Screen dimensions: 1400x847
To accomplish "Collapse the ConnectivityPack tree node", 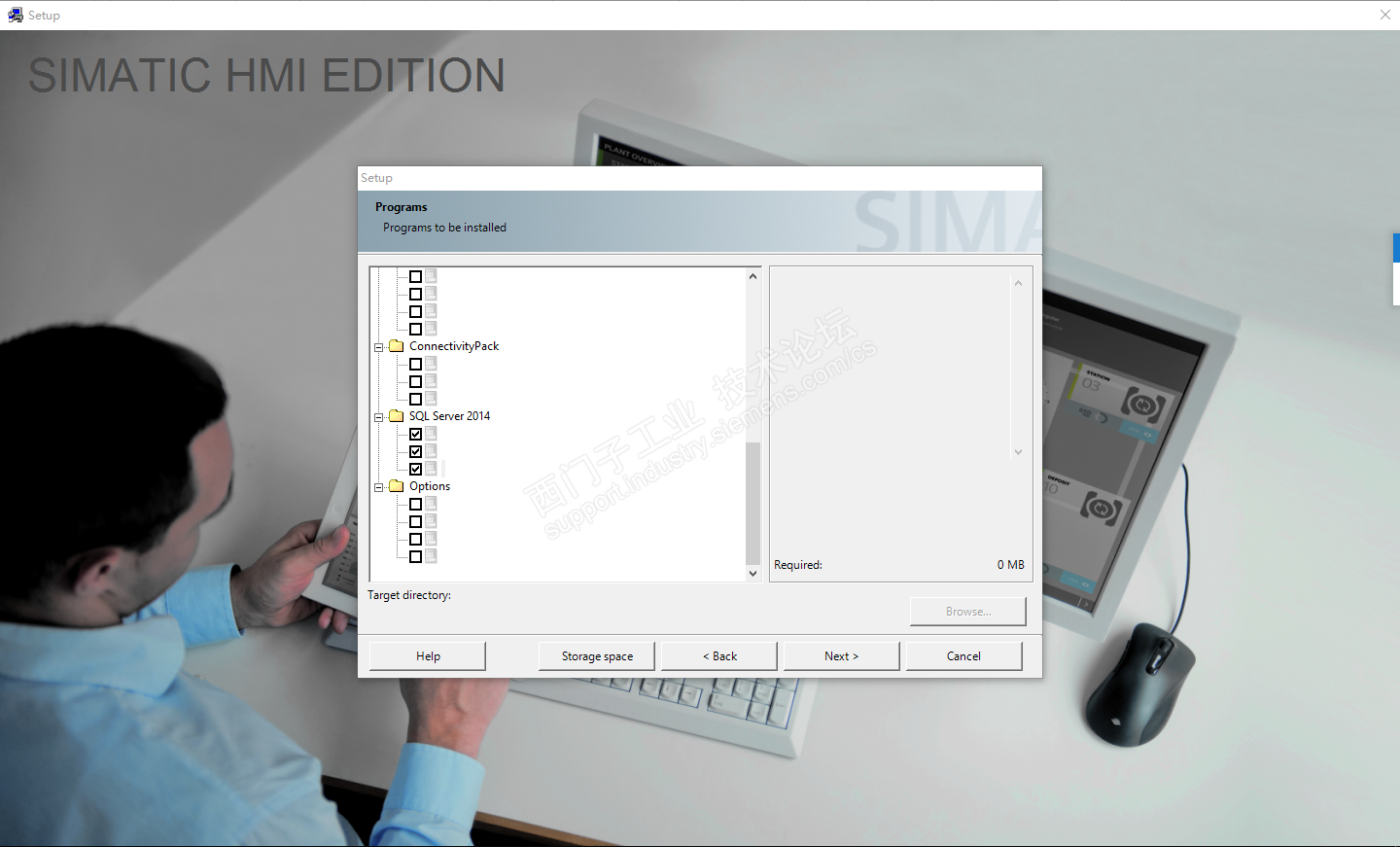I will tap(379, 347).
